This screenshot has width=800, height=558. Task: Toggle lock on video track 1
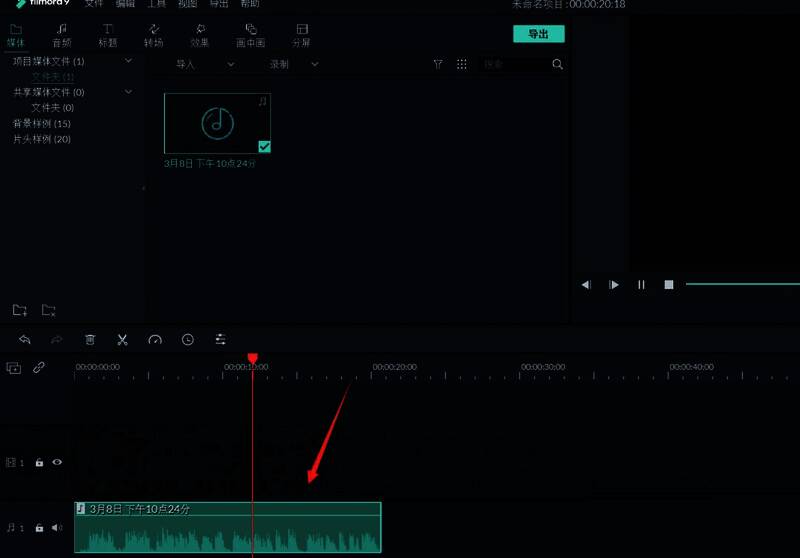[39, 463]
